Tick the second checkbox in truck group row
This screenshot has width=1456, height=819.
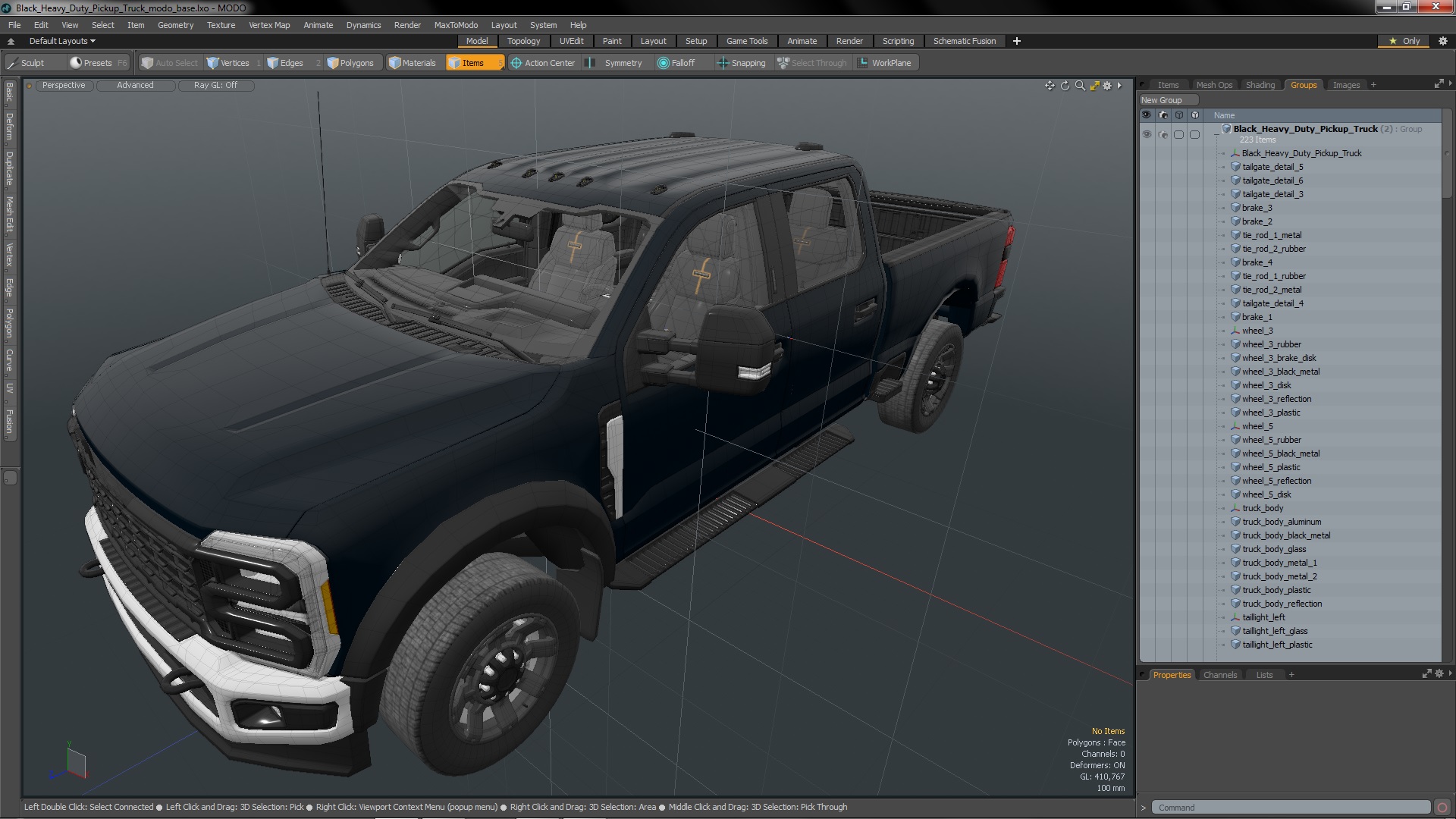[x=1194, y=134]
